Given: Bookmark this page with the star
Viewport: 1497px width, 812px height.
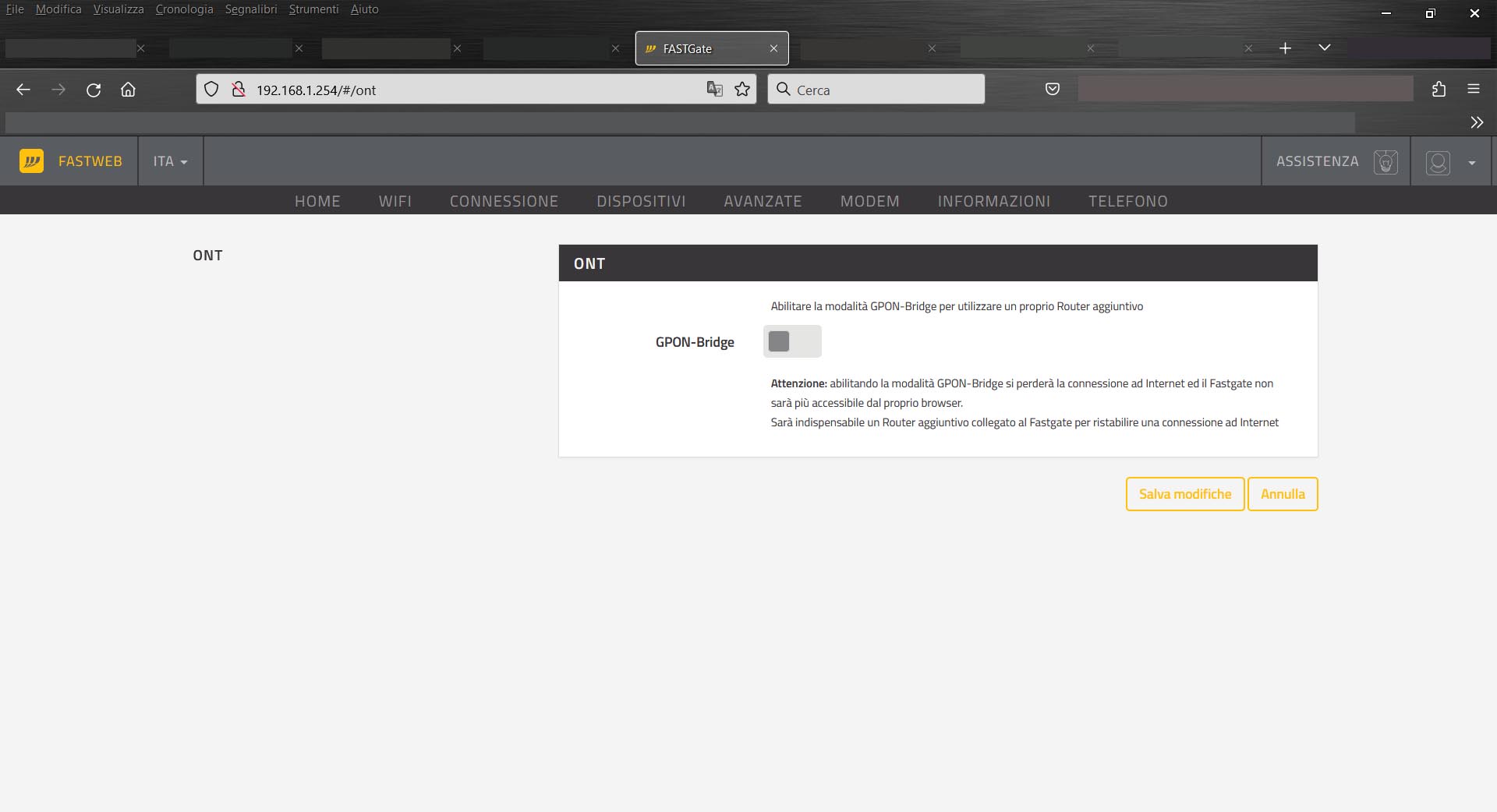Looking at the screenshot, I should tap(742, 89).
